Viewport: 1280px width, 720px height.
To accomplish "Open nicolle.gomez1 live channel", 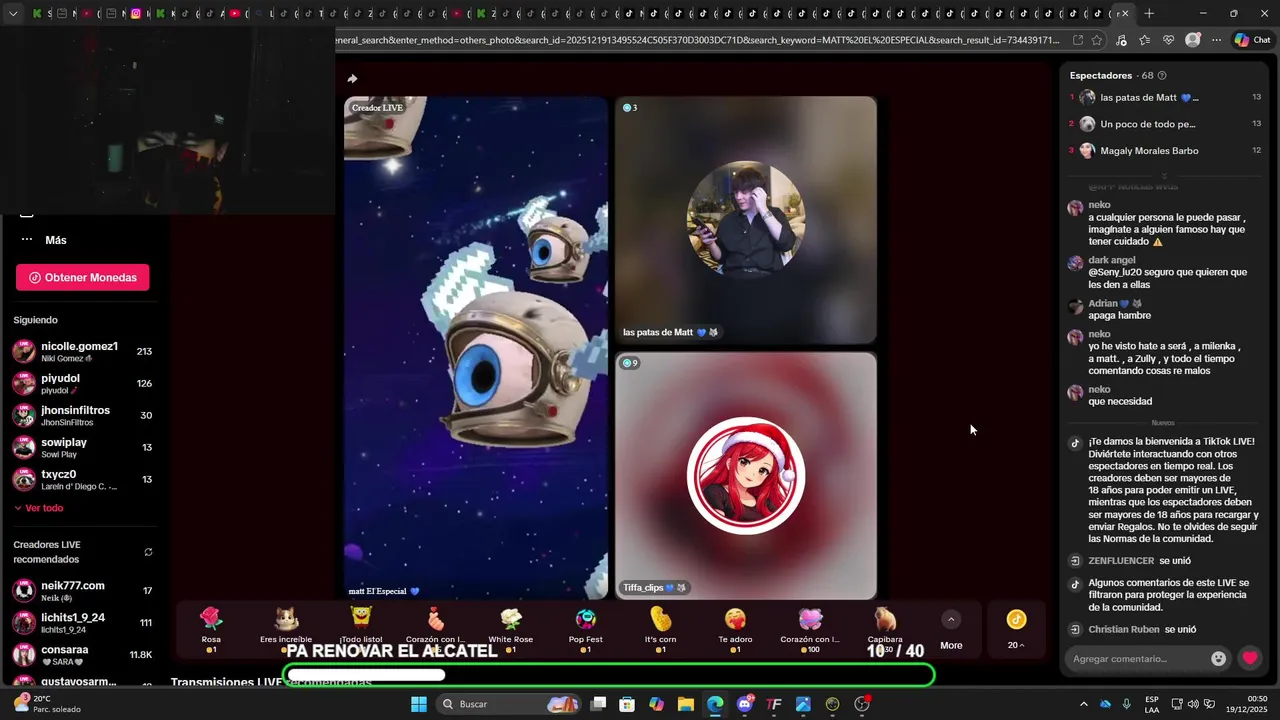I will [82, 352].
